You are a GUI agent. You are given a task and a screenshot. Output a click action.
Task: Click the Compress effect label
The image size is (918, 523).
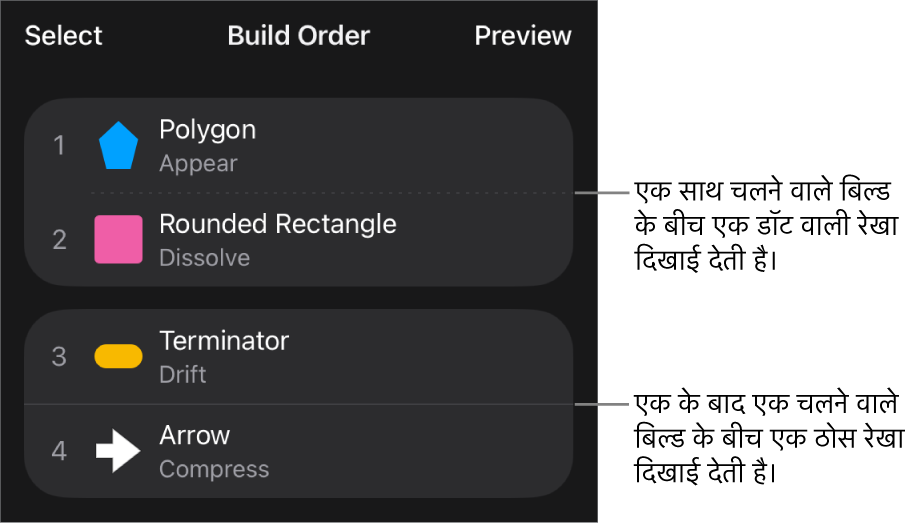(x=214, y=469)
